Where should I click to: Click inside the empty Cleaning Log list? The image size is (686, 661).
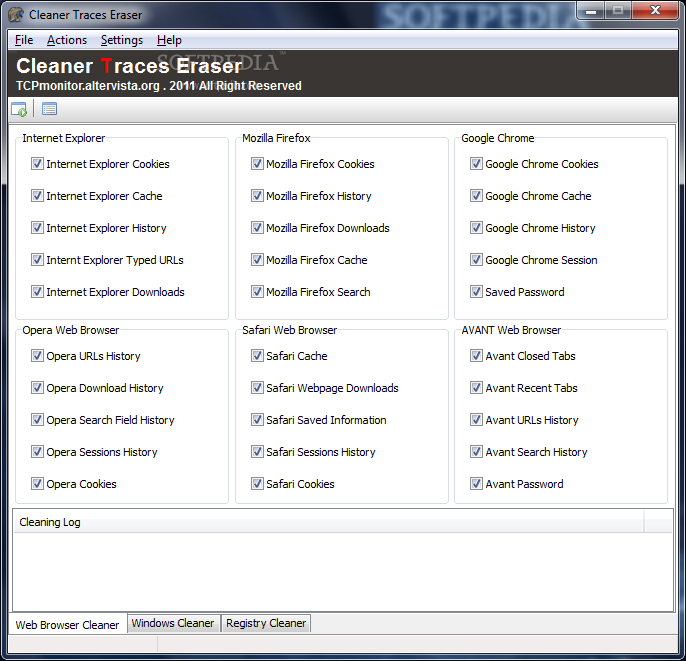click(343, 571)
